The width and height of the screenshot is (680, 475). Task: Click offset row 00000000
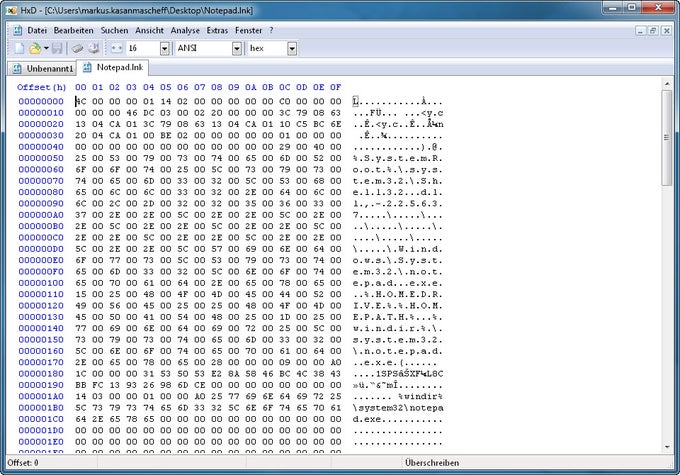(41, 101)
